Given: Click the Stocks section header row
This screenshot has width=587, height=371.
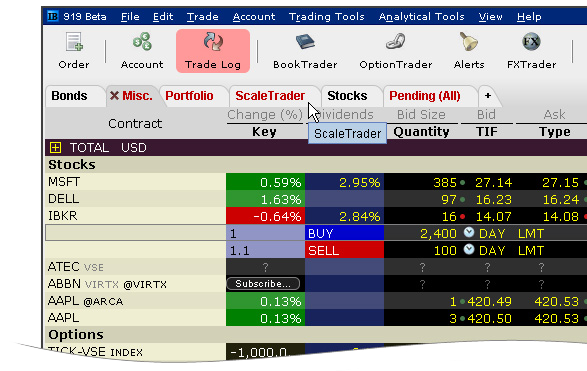Looking at the screenshot, I should (x=316, y=165).
